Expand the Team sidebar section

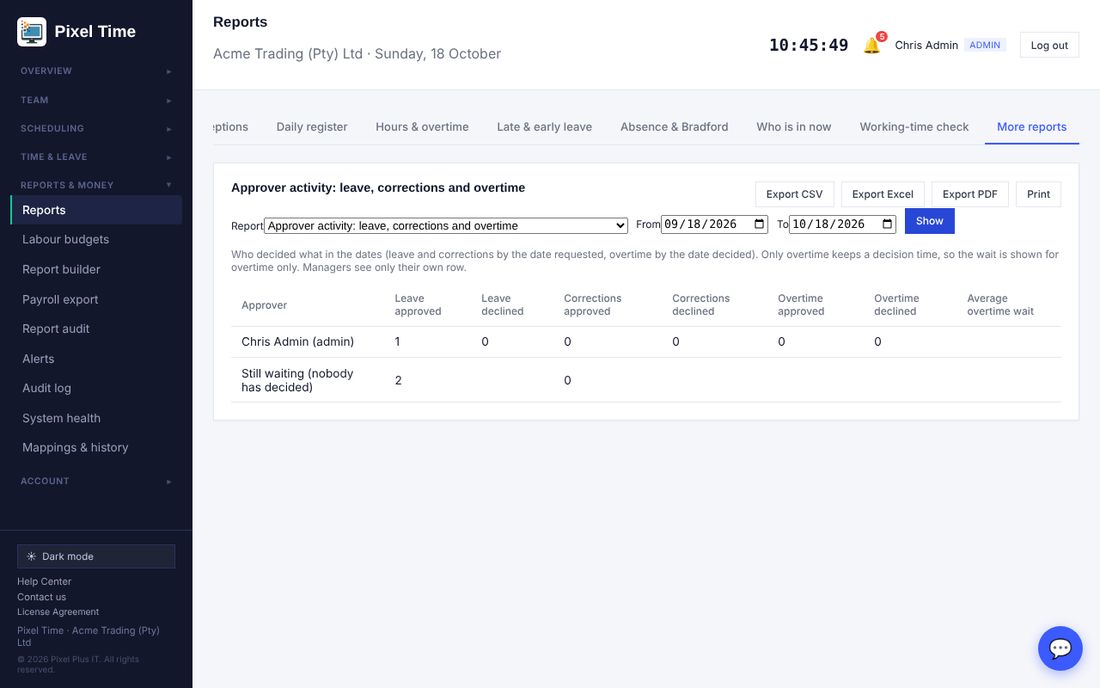point(96,100)
